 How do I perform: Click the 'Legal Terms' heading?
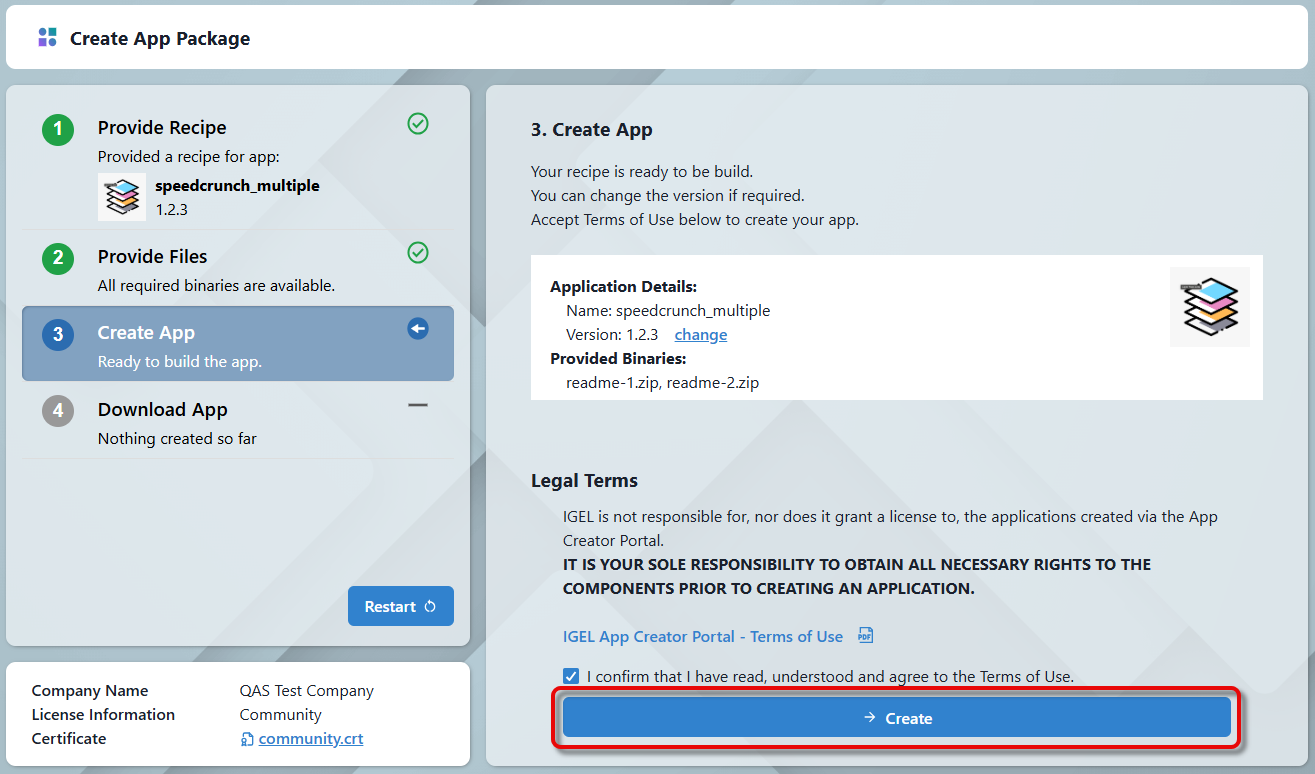pyautogui.click(x=584, y=481)
